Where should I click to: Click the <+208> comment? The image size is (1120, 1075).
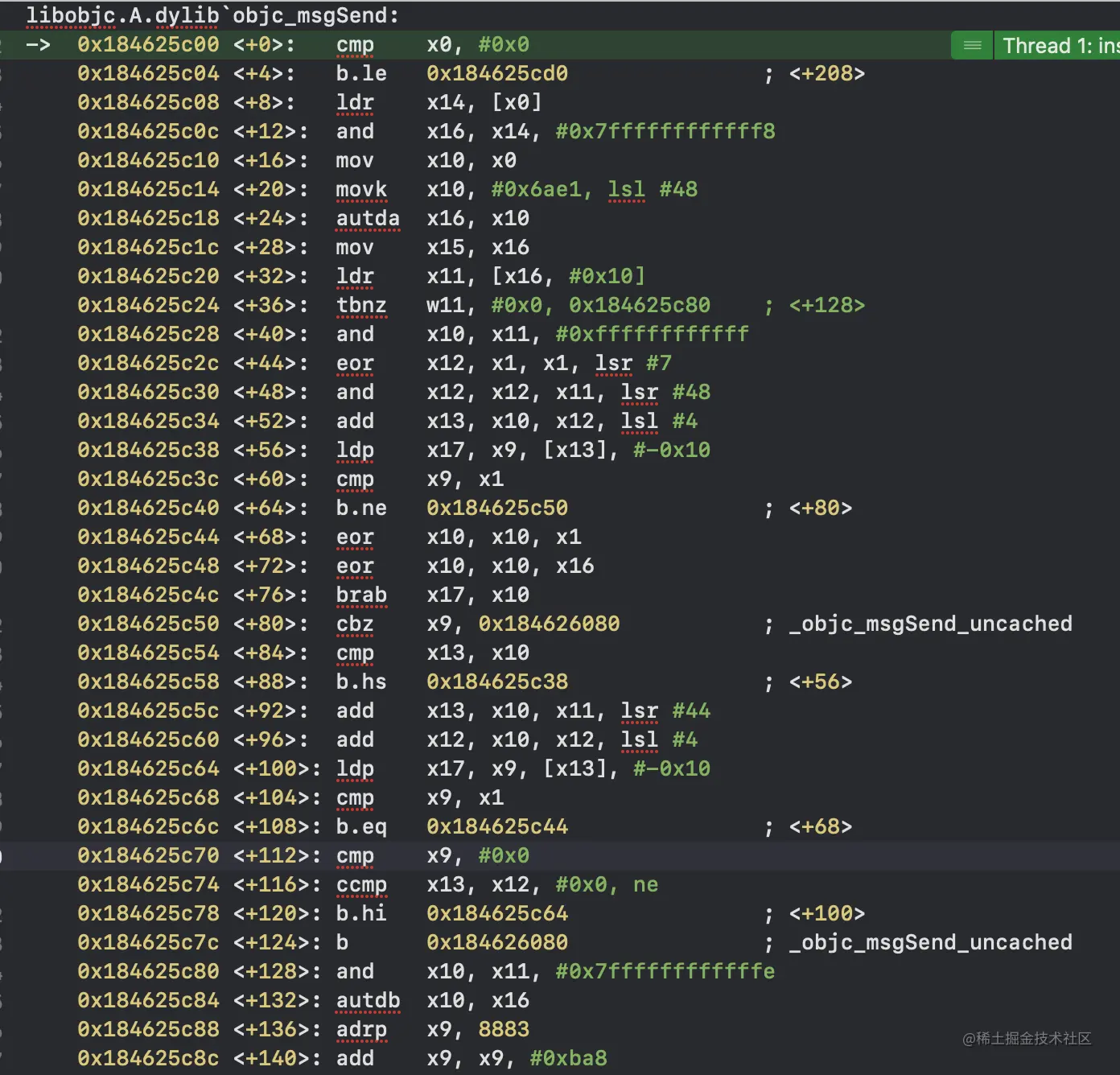click(826, 74)
